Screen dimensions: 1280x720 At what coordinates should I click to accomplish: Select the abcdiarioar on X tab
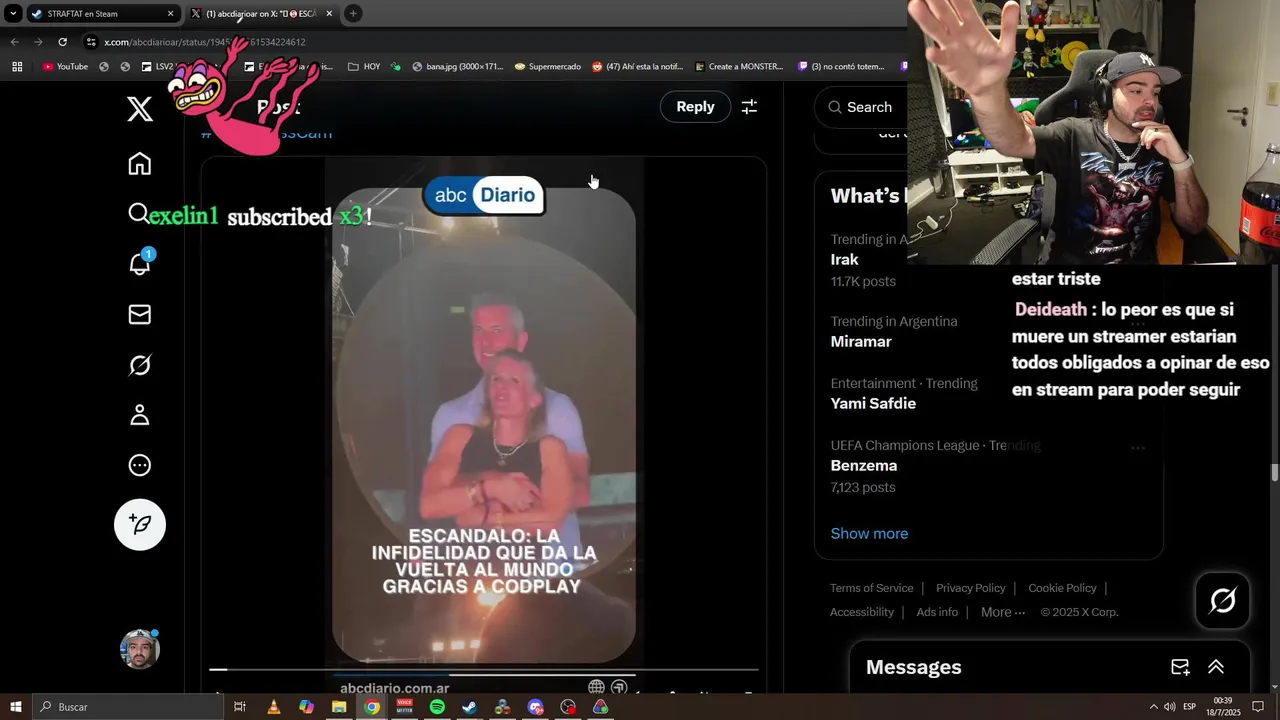[x=260, y=14]
